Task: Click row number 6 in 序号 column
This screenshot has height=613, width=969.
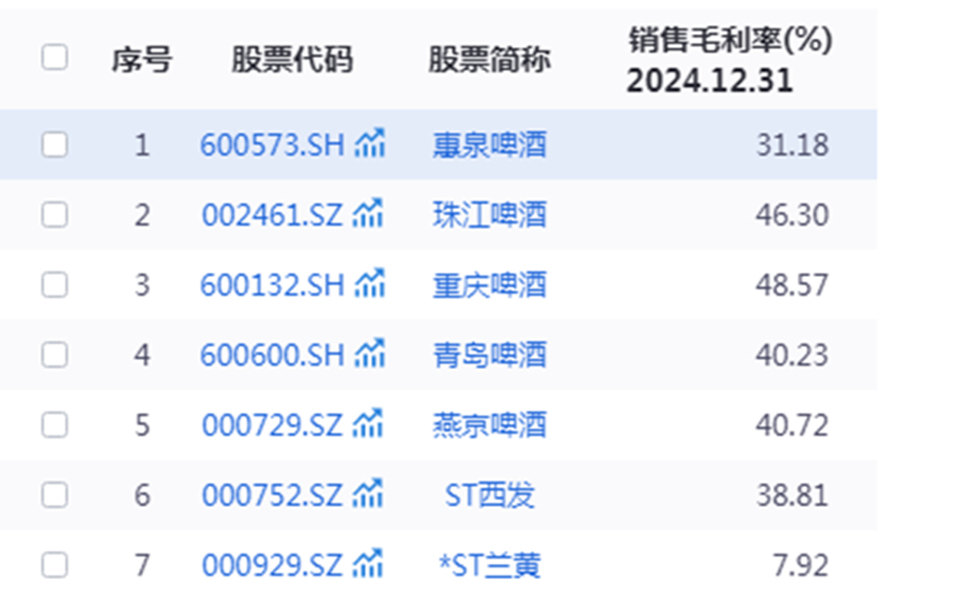Action: (x=142, y=495)
